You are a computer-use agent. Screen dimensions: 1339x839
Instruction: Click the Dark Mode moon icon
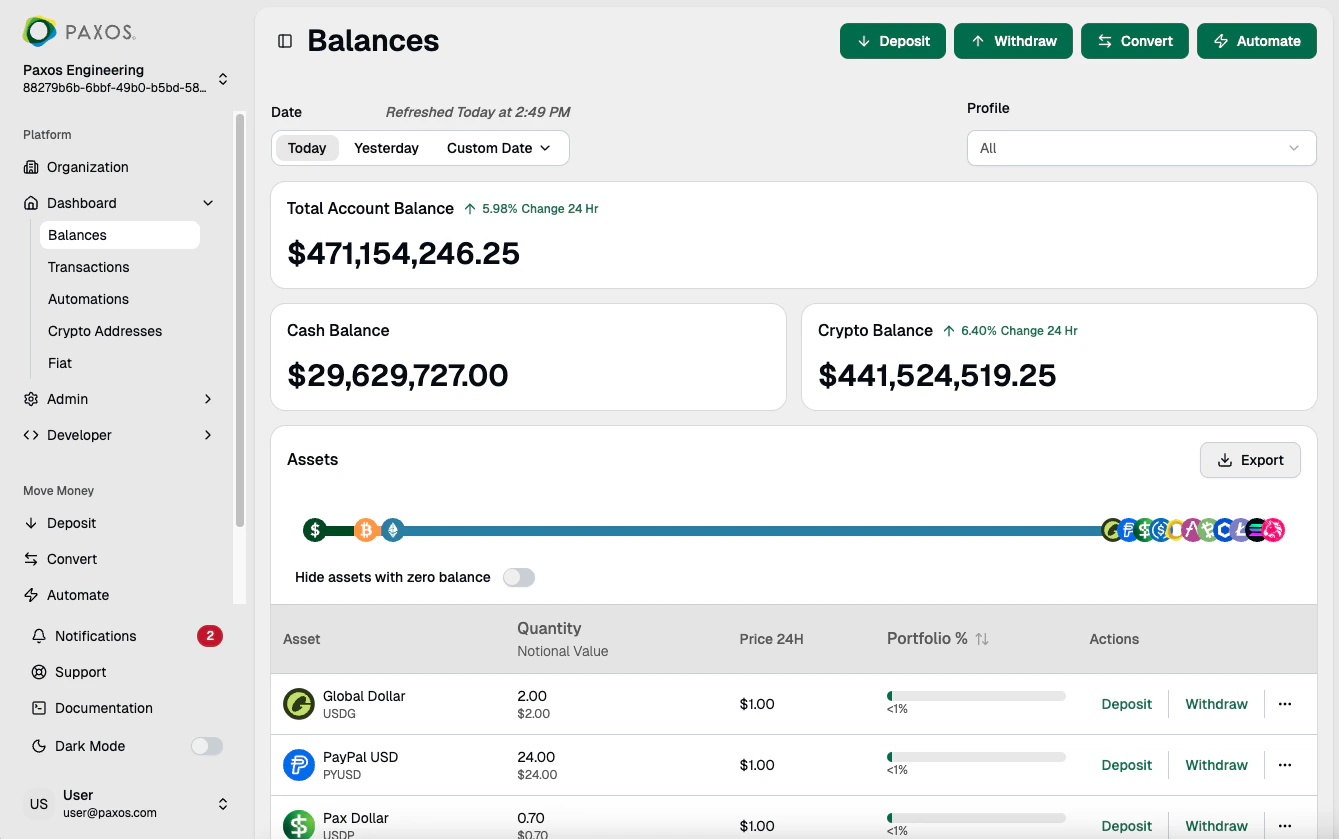tap(39, 746)
